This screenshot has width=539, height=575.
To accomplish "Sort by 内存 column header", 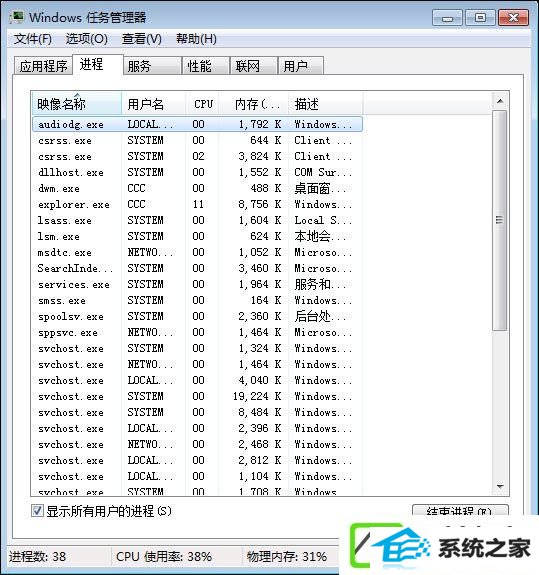I will coord(254,104).
